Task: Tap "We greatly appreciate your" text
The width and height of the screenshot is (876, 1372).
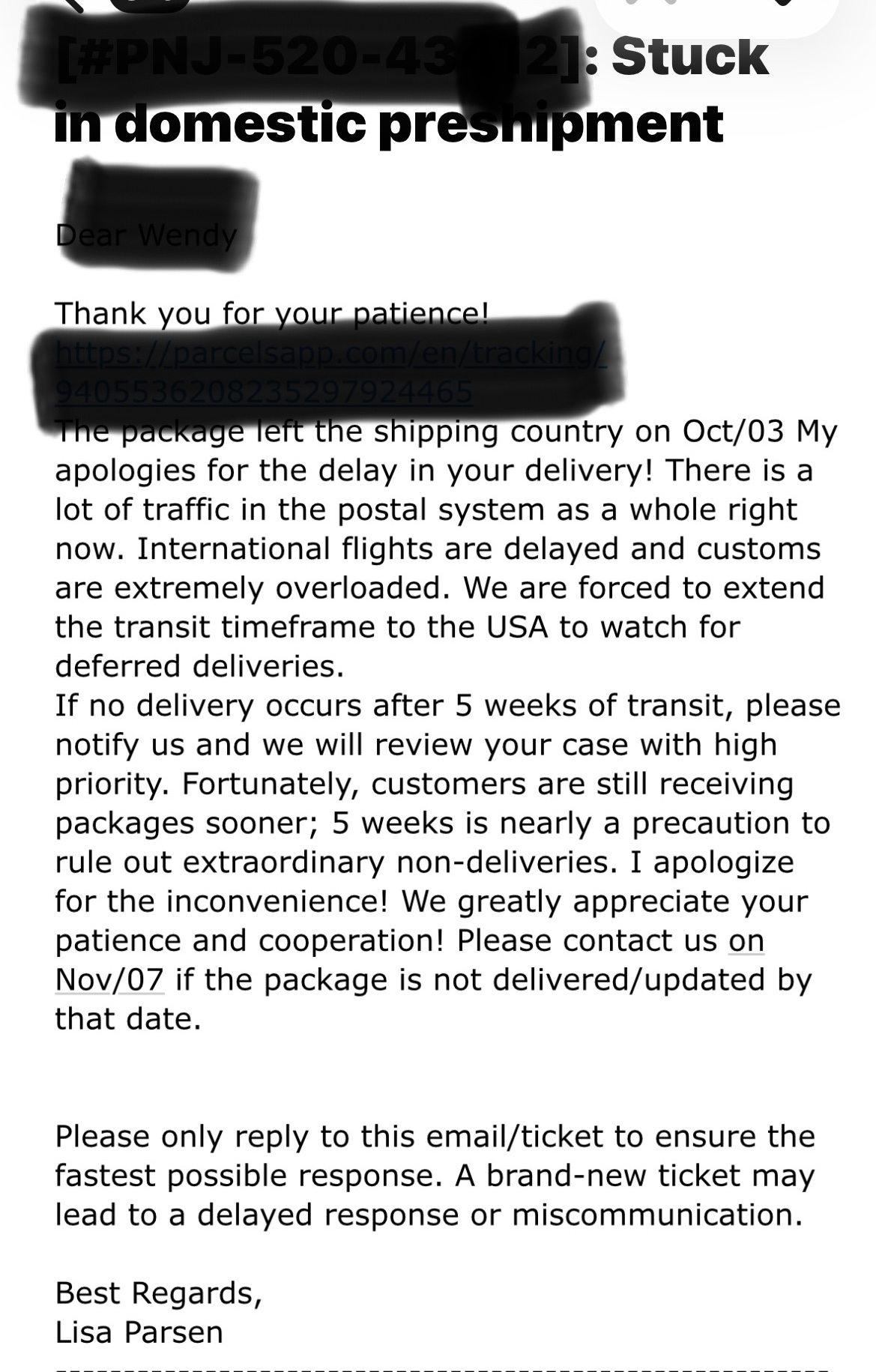Action: pyautogui.click(x=604, y=901)
